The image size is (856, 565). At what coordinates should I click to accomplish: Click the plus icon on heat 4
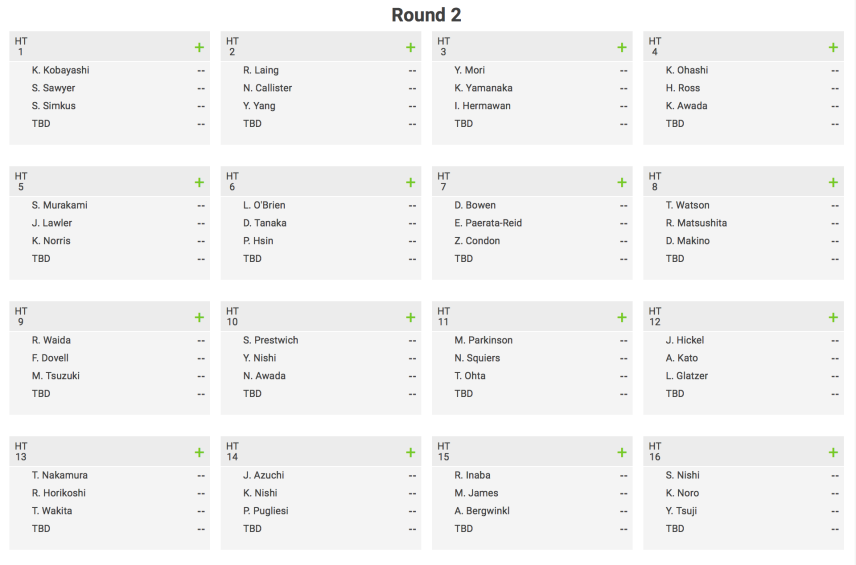pos(833,47)
